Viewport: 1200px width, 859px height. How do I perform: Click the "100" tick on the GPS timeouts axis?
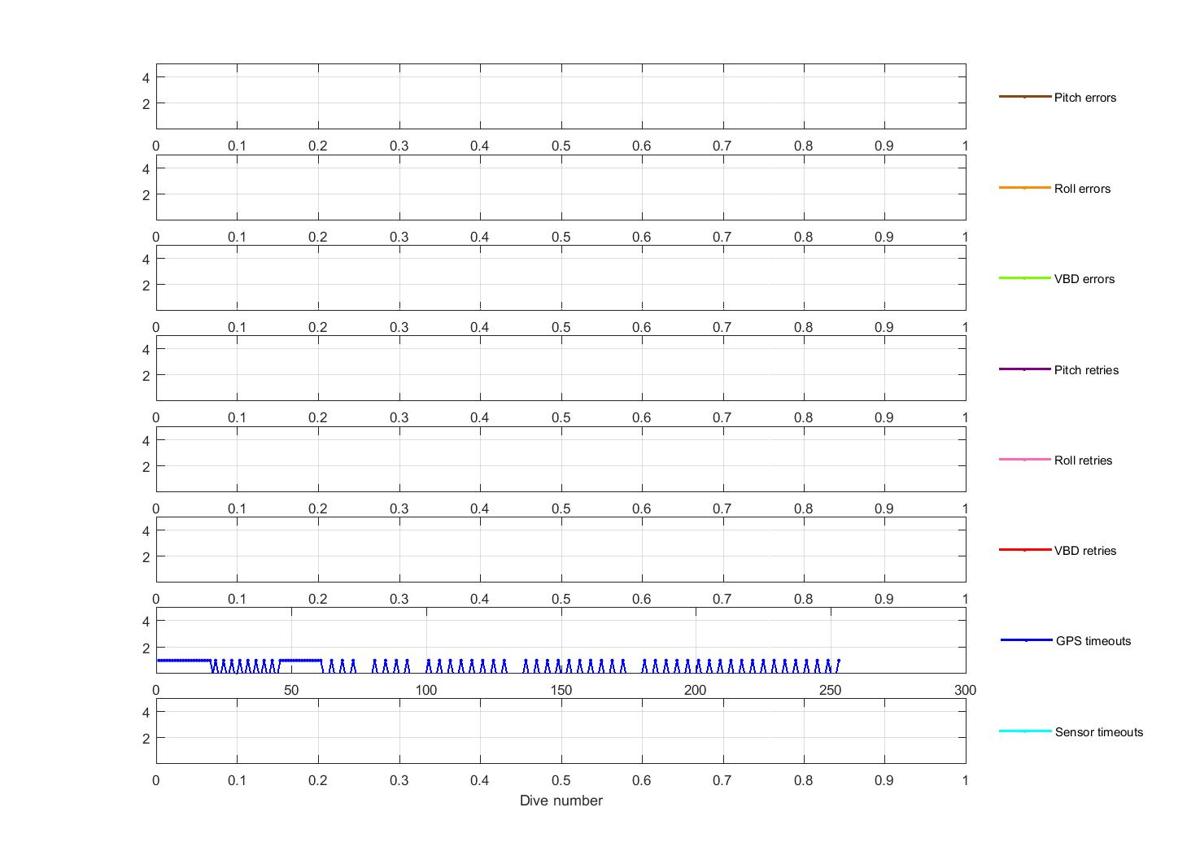[426, 690]
